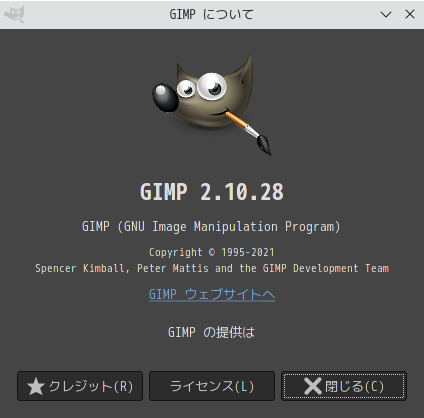Click the Copyright © 1995-2021 line
This screenshot has width=424, height=418.
click(212, 252)
